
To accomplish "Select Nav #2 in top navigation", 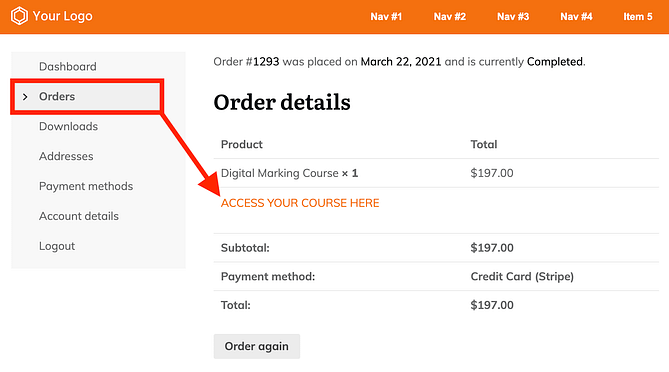I will 450,17.
